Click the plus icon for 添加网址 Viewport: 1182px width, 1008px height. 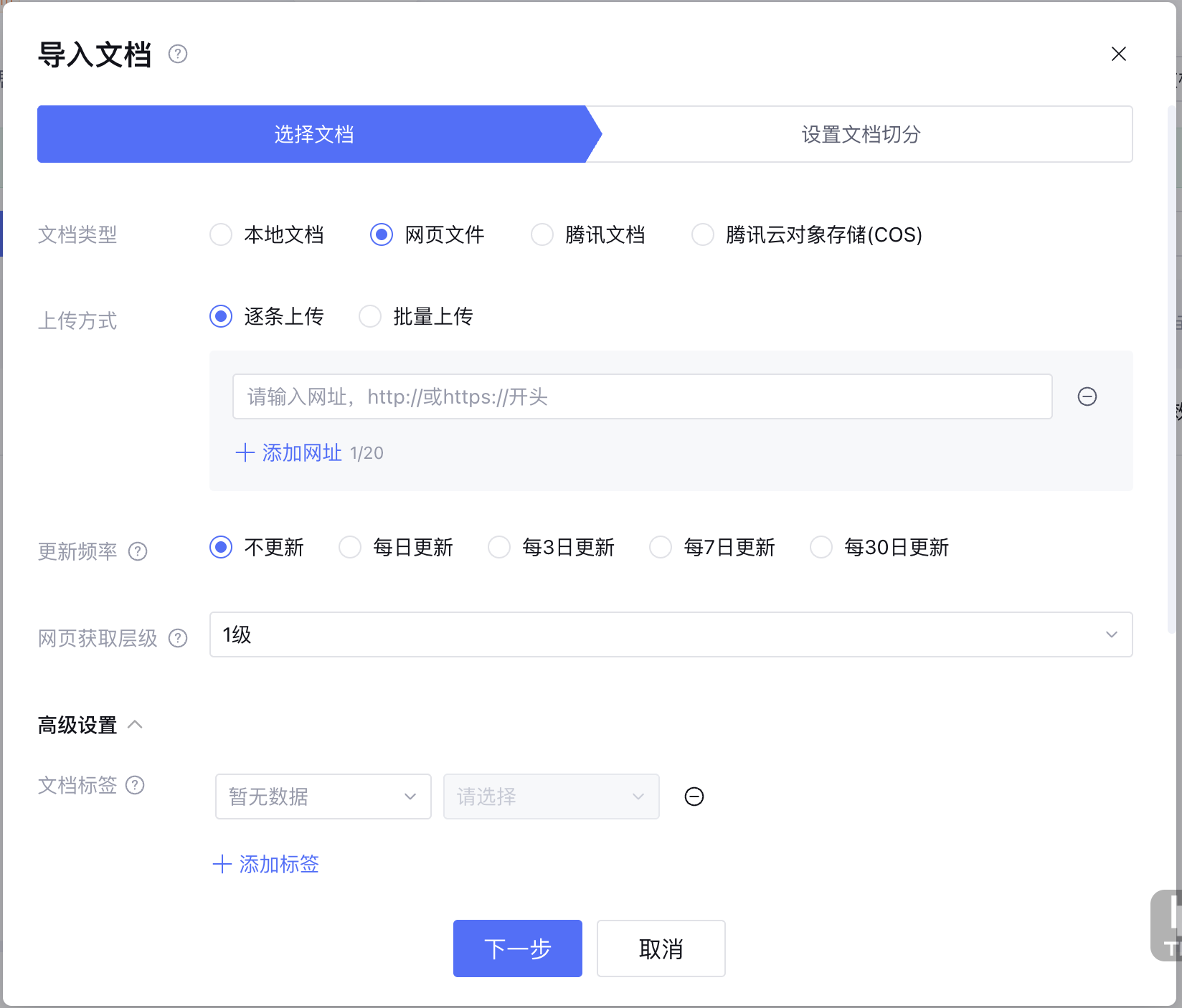(x=245, y=452)
